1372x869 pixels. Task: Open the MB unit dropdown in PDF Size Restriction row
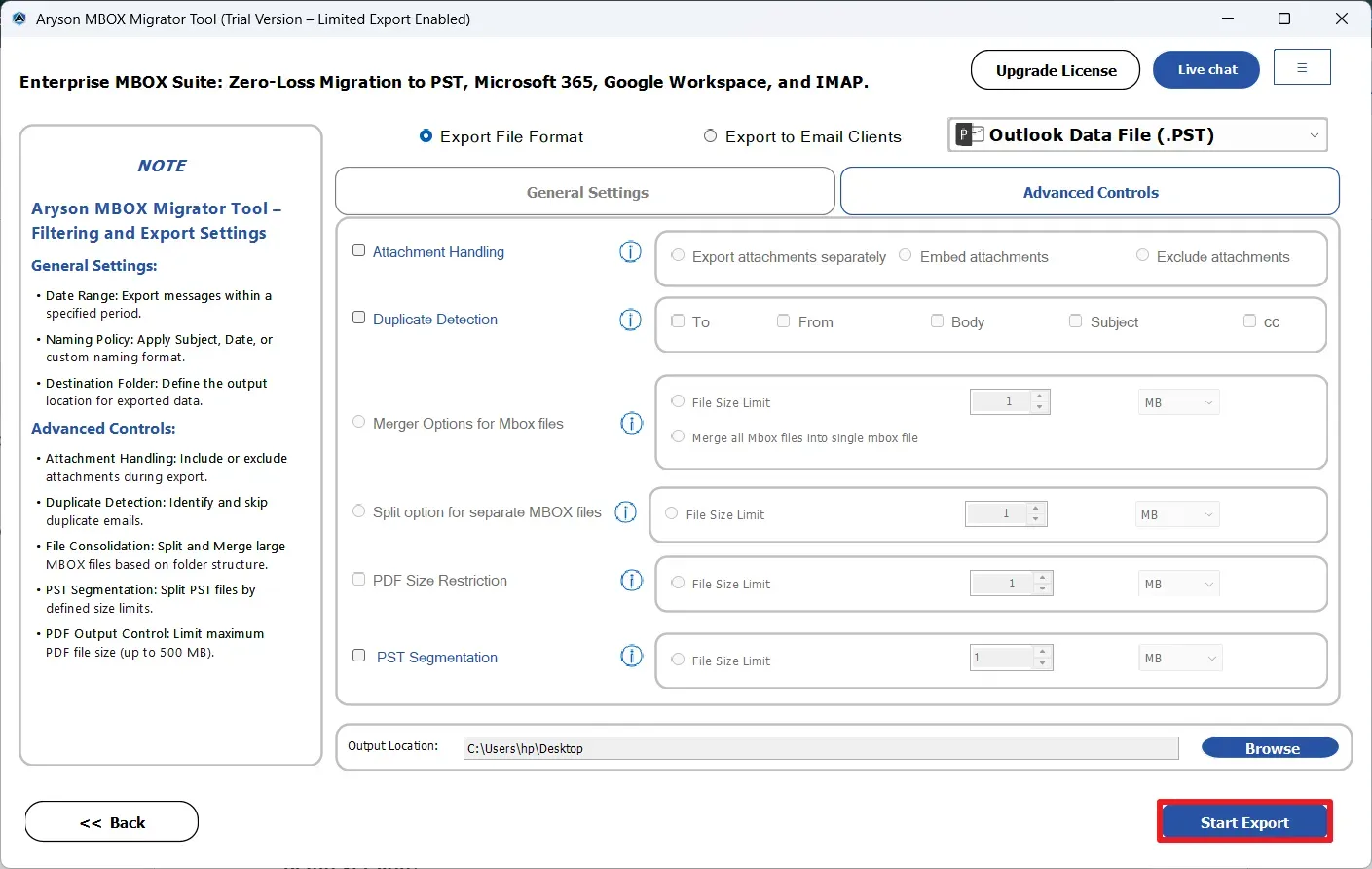(x=1178, y=584)
